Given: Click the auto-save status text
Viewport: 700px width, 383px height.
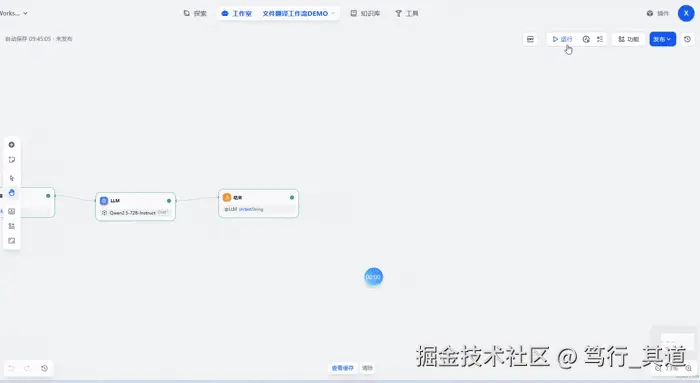Looking at the screenshot, I should tap(39, 39).
